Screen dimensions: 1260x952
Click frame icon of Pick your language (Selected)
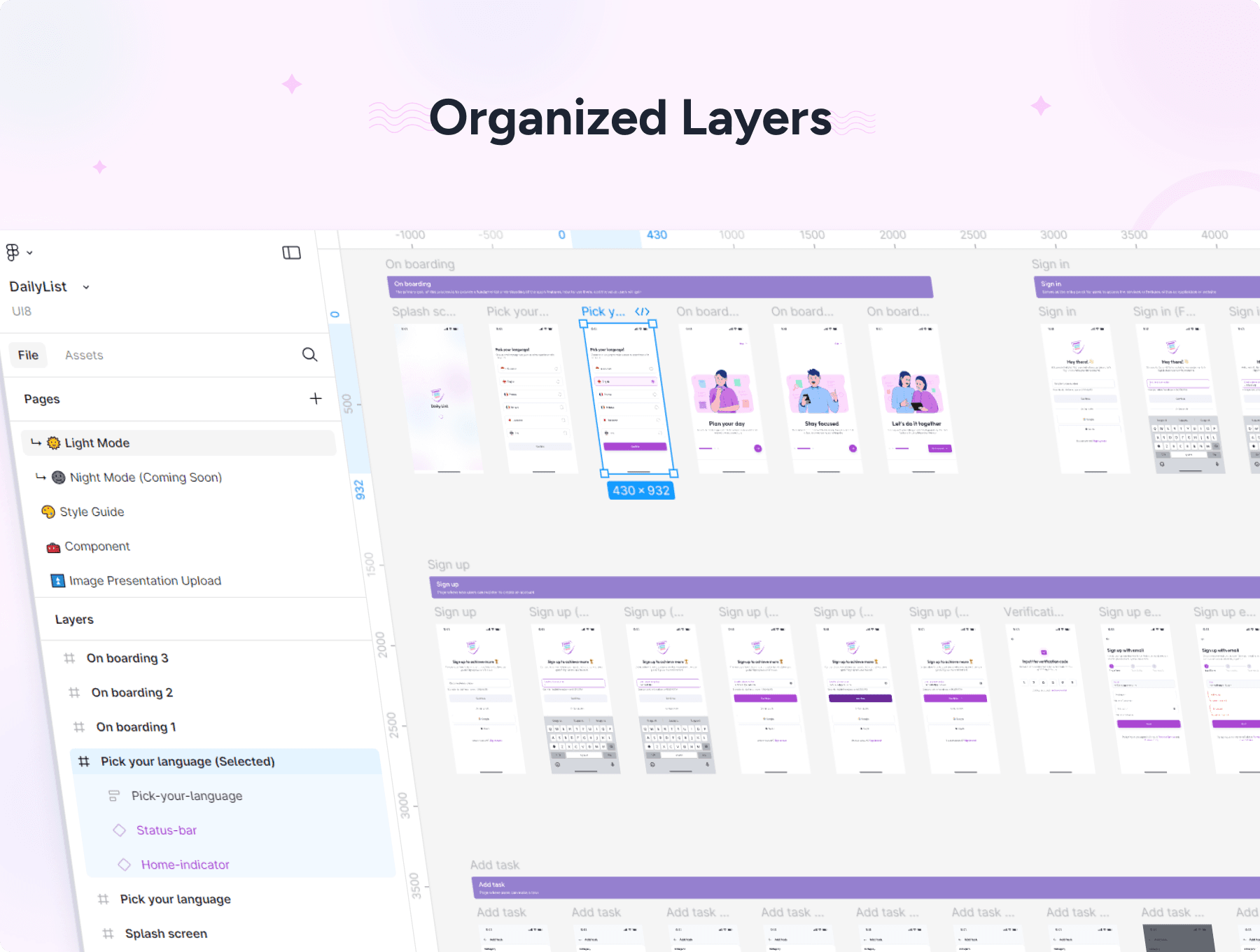(84, 761)
